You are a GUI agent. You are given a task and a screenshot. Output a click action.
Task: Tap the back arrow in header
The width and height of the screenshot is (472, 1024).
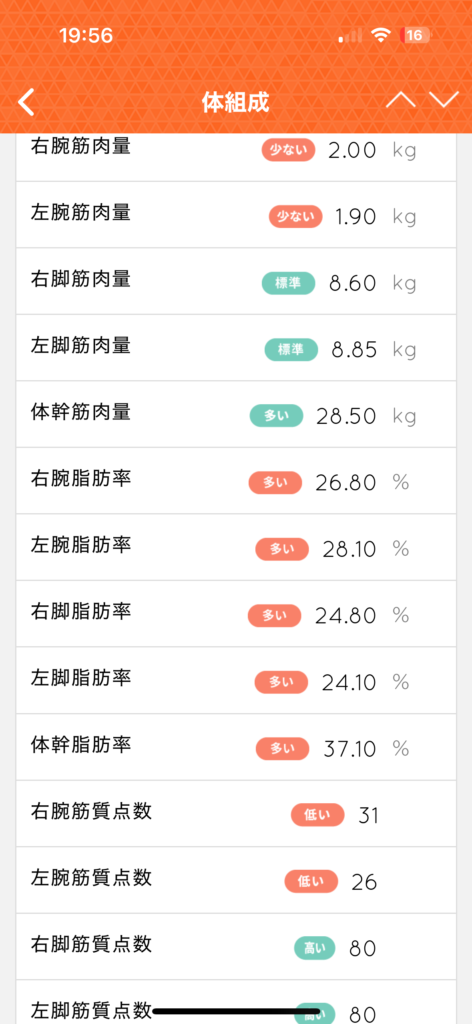pyautogui.click(x=26, y=103)
